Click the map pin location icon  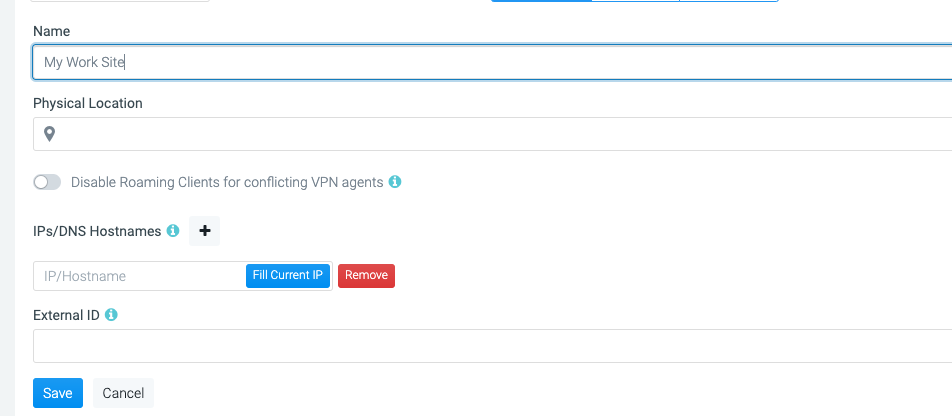click(49, 134)
